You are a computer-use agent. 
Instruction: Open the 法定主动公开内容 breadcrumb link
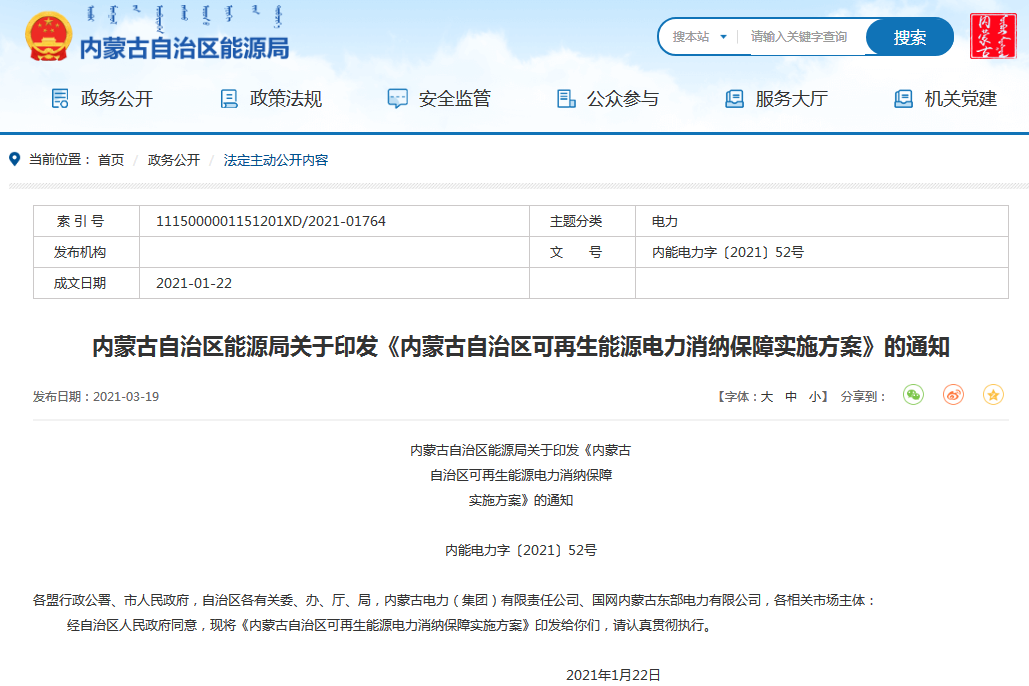tap(276, 159)
